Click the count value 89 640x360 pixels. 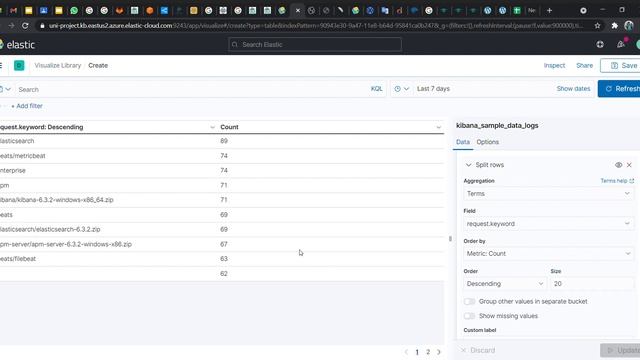[224, 141]
